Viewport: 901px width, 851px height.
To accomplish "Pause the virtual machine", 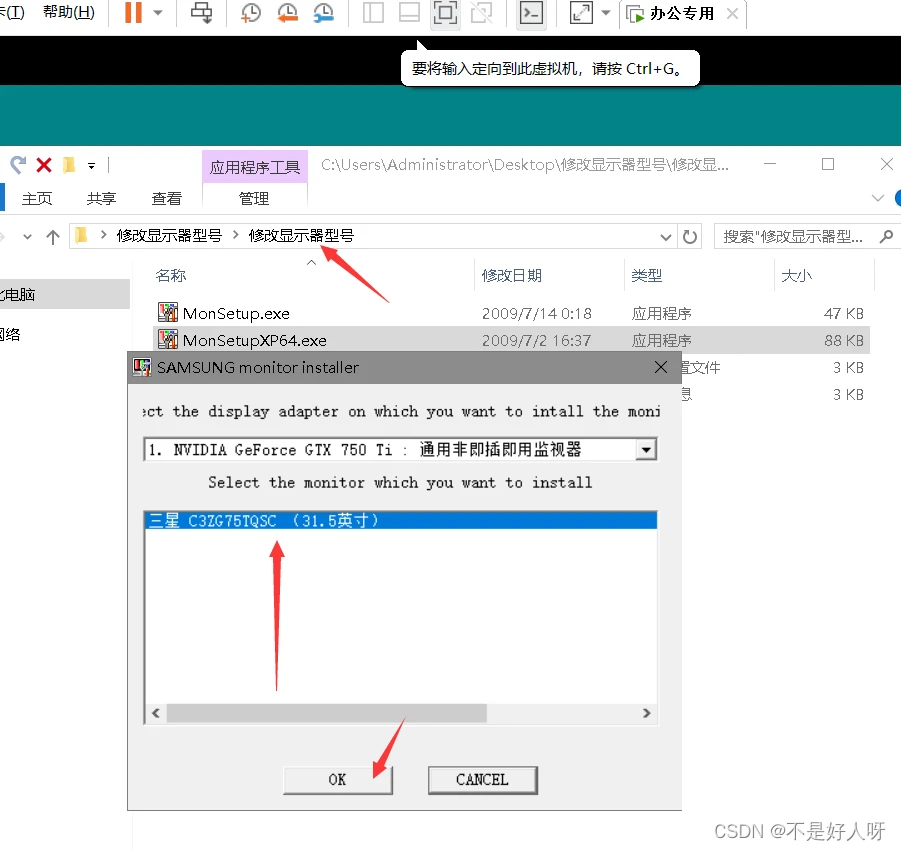I will pyautogui.click(x=133, y=12).
